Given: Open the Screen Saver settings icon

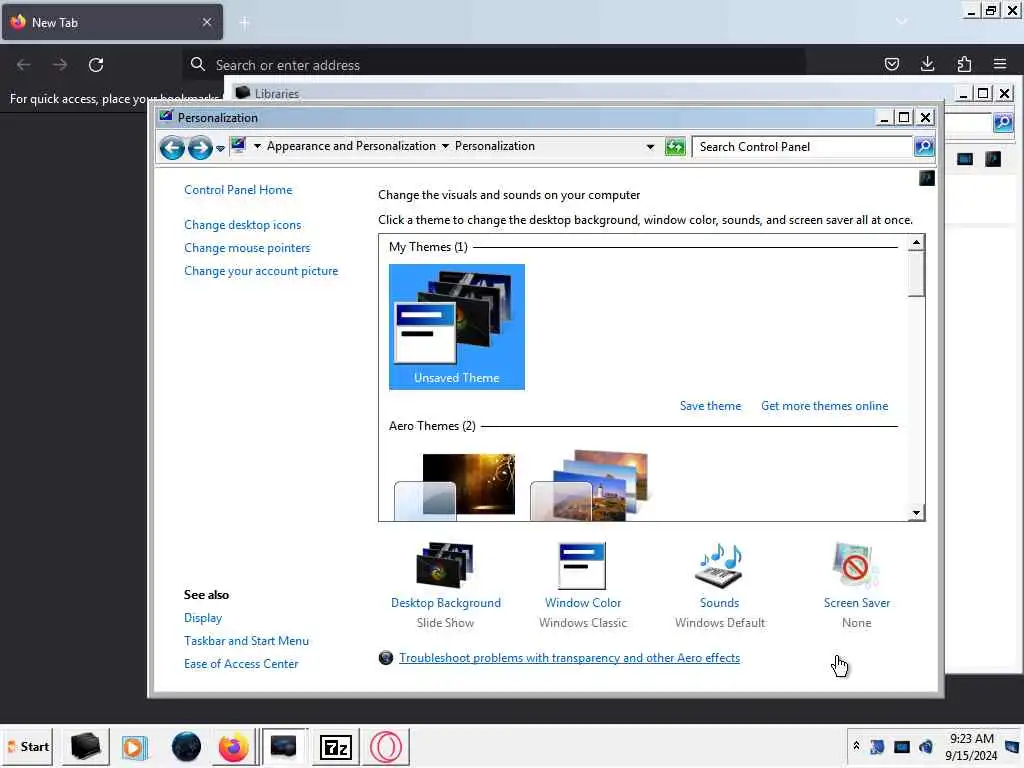Looking at the screenshot, I should coord(856,566).
